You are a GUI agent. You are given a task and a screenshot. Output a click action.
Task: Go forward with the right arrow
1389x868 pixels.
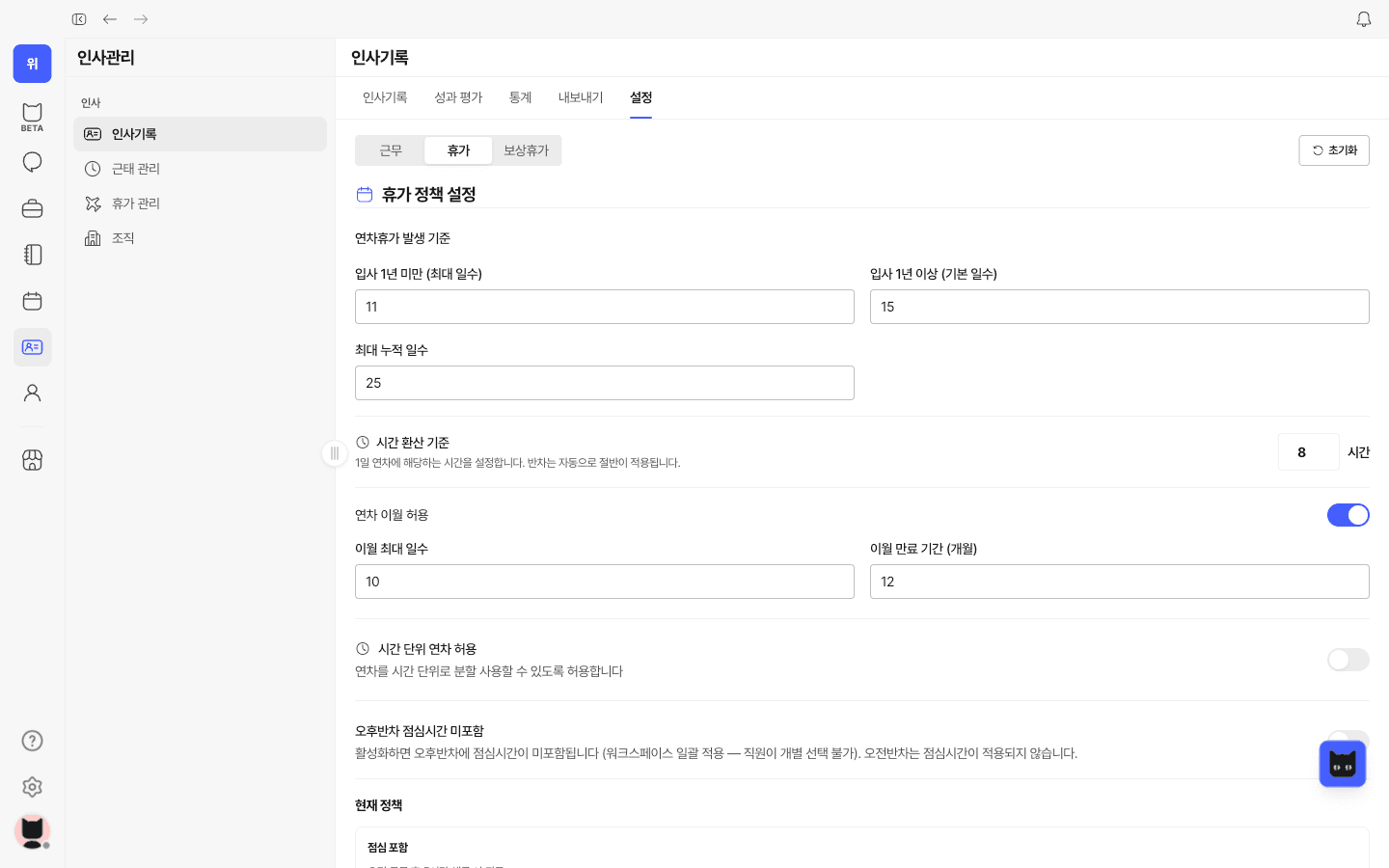click(x=141, y=19)
